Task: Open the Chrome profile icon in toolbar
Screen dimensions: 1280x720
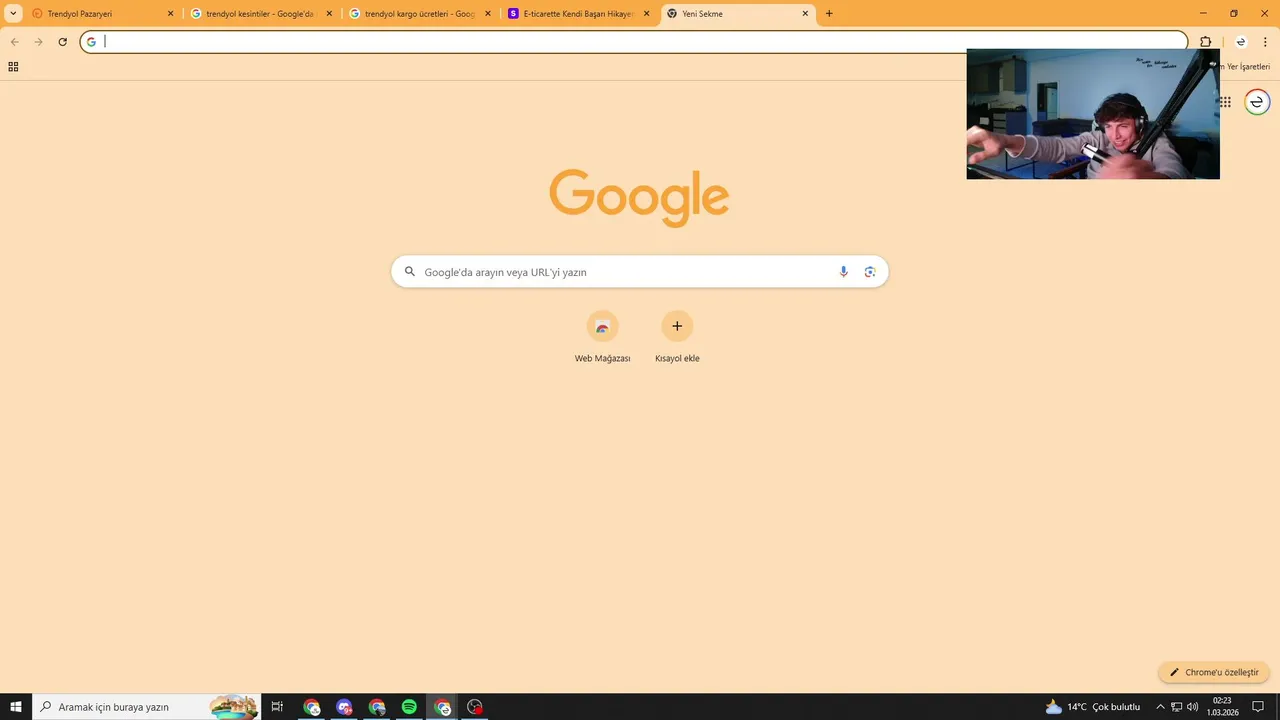Action: [x=1241, y=42]
